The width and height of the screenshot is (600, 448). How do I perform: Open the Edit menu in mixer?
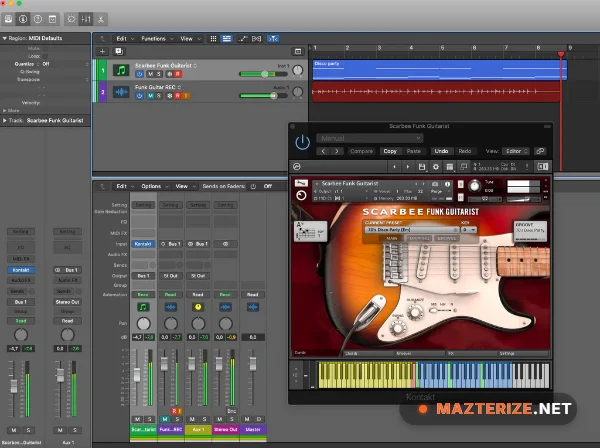tap(125, 186)
